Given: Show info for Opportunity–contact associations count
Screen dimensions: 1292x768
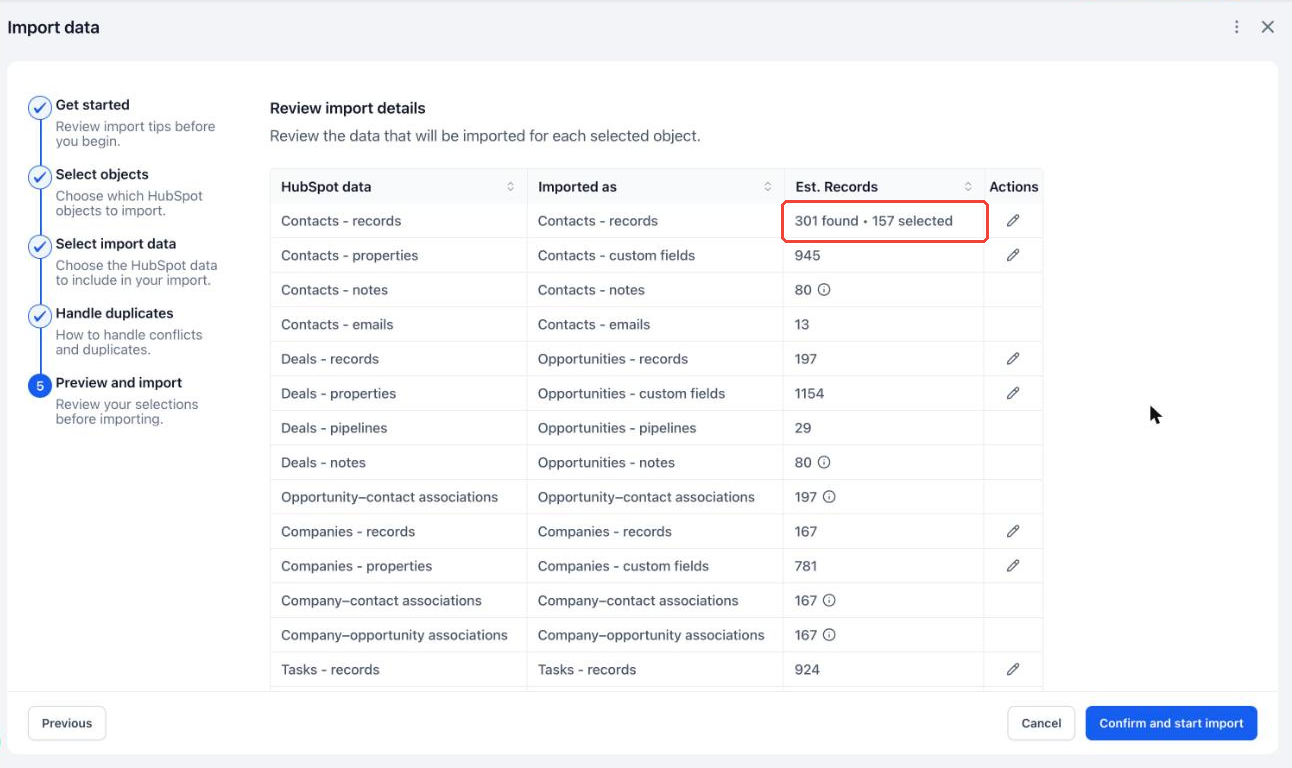Looking at the screenshot, I should pyautogui.click(x=829, y=497).
